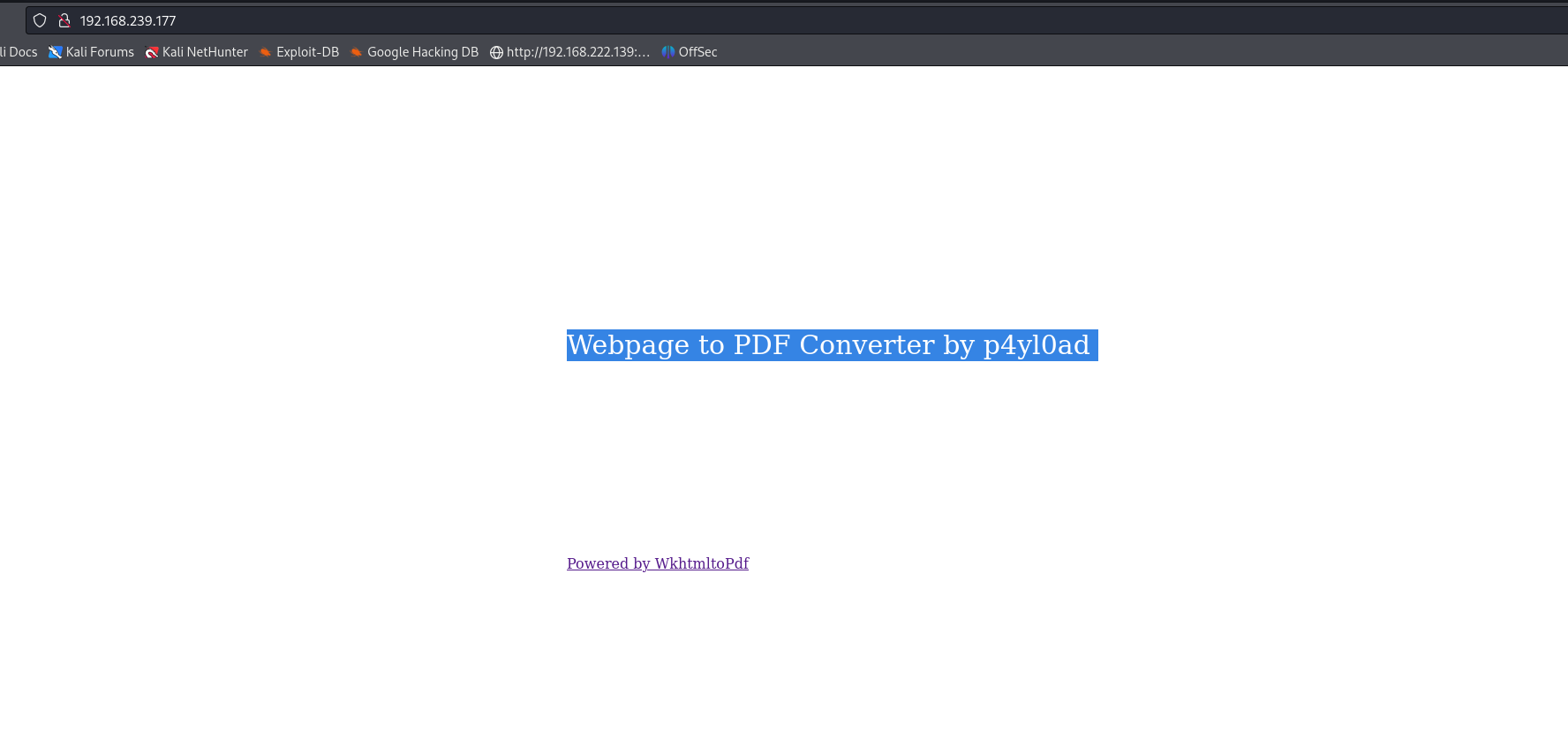1568x755 pixels.
Task: Click the URL bar showing 192.168.239.177
Action: point(796,20)
